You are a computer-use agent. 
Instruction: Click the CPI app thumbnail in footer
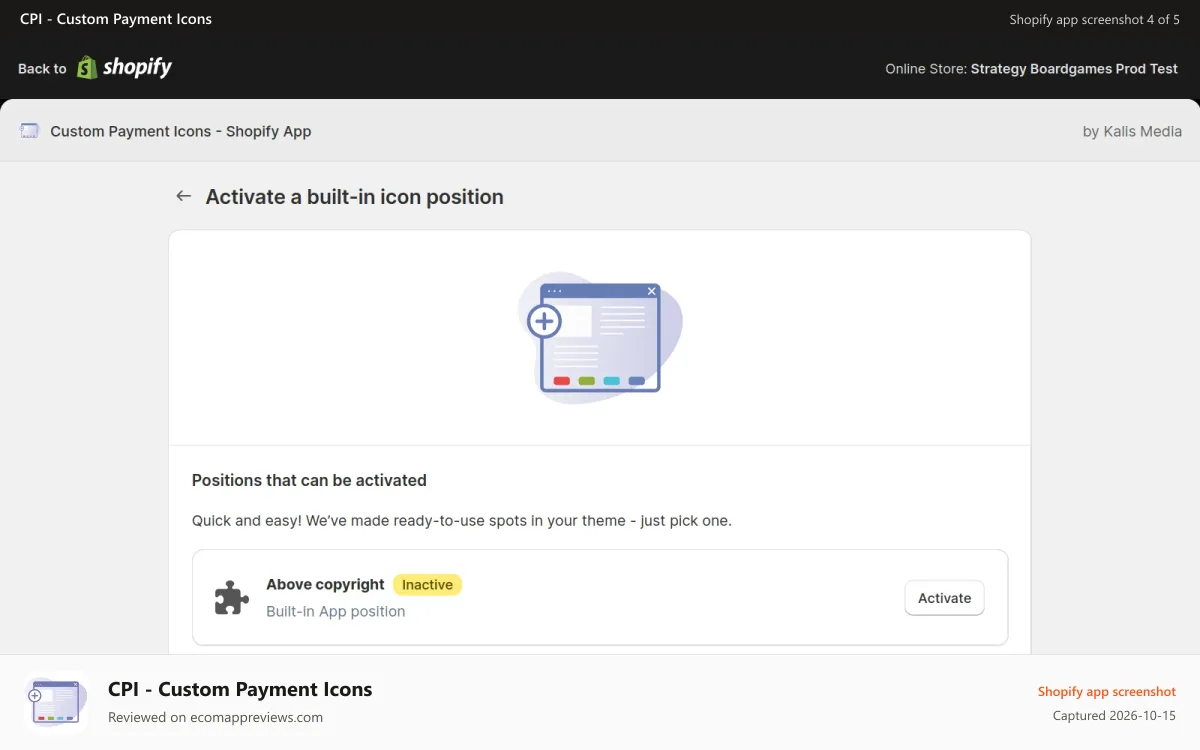[56, 702]
